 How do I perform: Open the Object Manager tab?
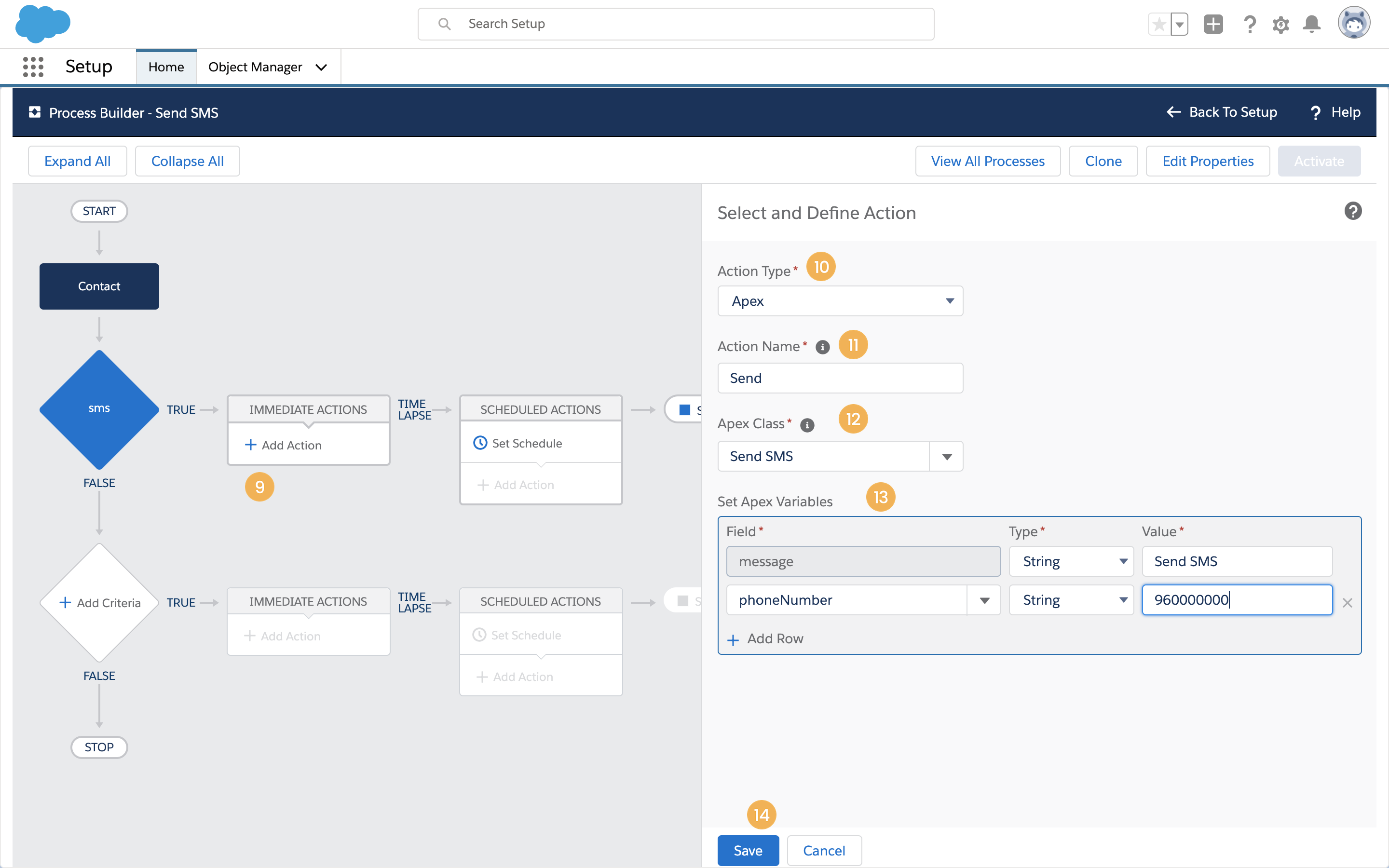pyautogui.click(x=255, y=67)
